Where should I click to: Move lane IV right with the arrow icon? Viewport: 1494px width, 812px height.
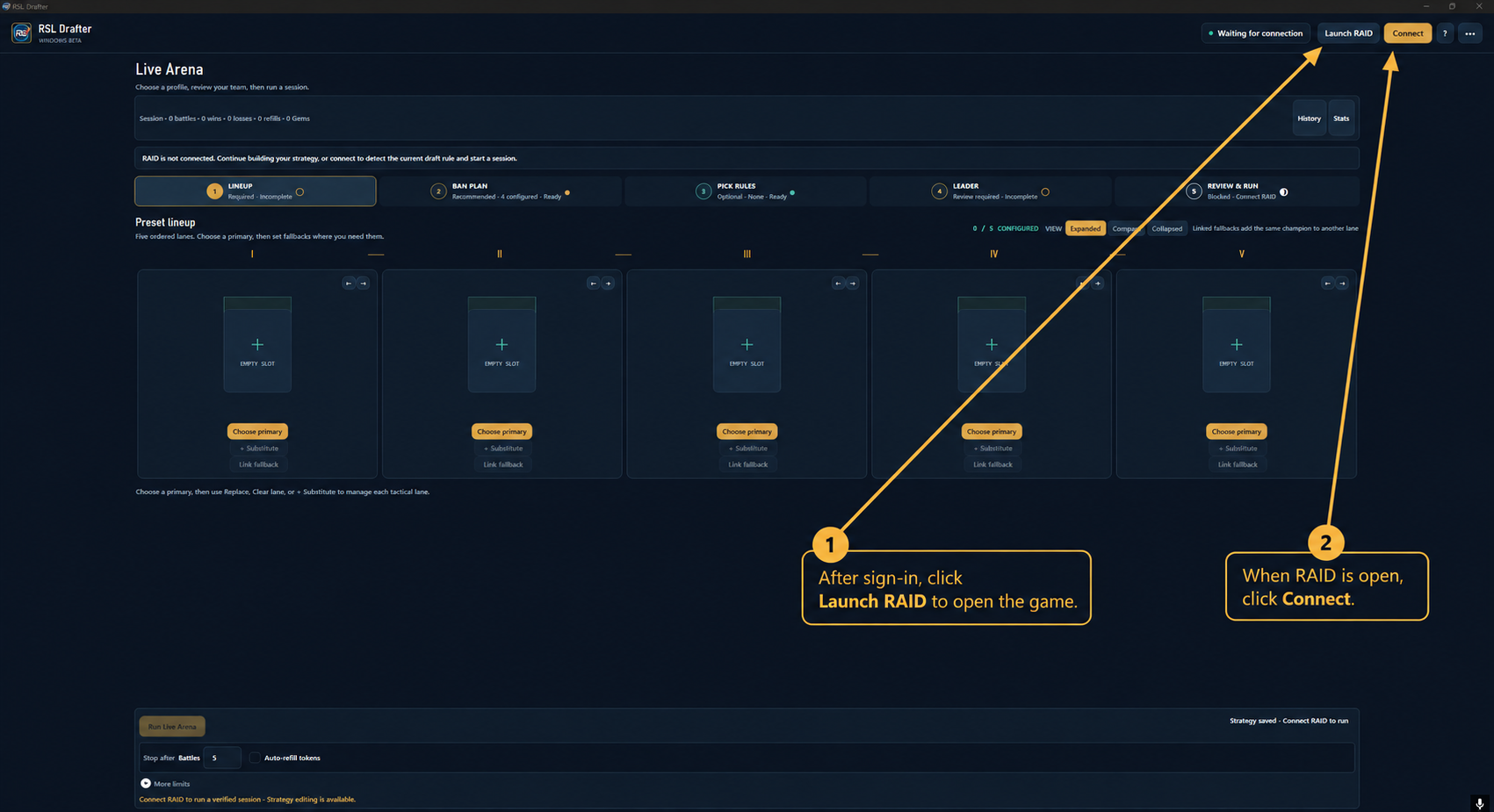click(x=1097, y=284)
